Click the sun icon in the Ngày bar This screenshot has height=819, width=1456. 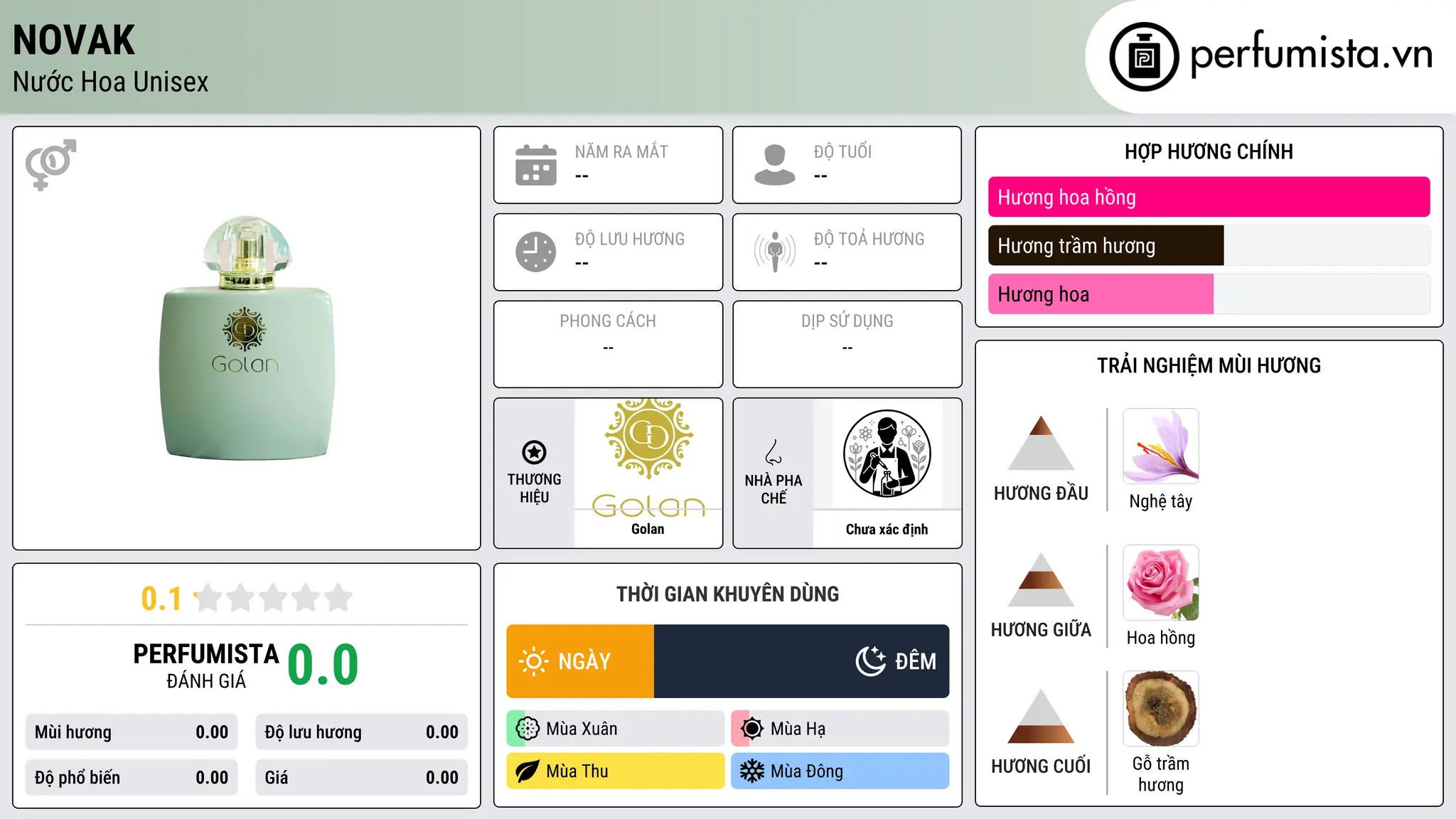[x=533, y=661]
